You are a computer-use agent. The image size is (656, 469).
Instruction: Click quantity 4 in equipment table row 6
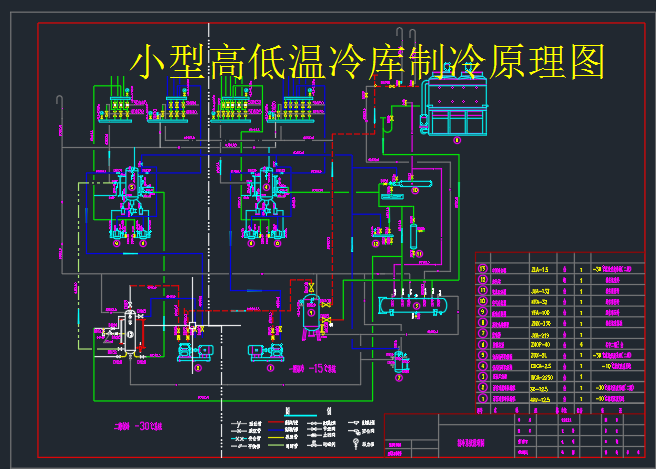(581, 345)
